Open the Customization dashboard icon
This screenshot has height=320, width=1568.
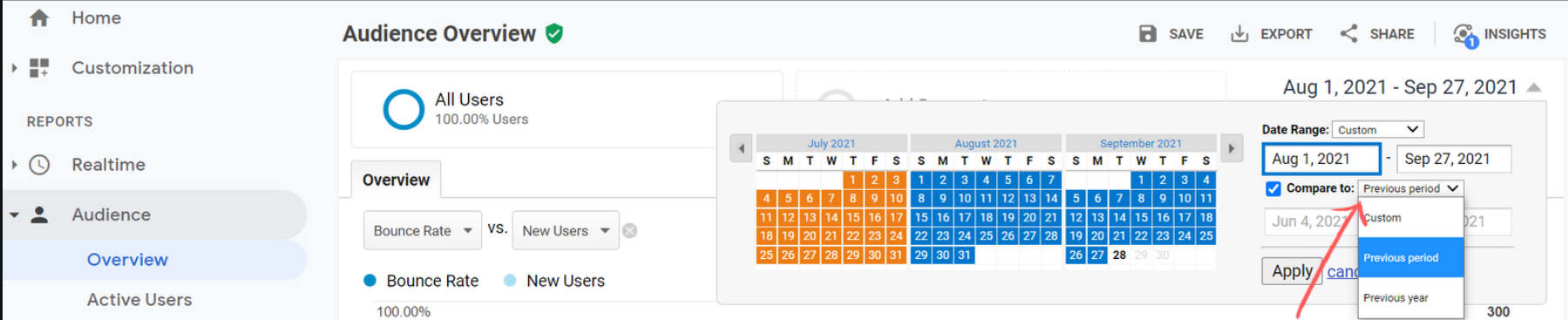click(x=39, y=67)
